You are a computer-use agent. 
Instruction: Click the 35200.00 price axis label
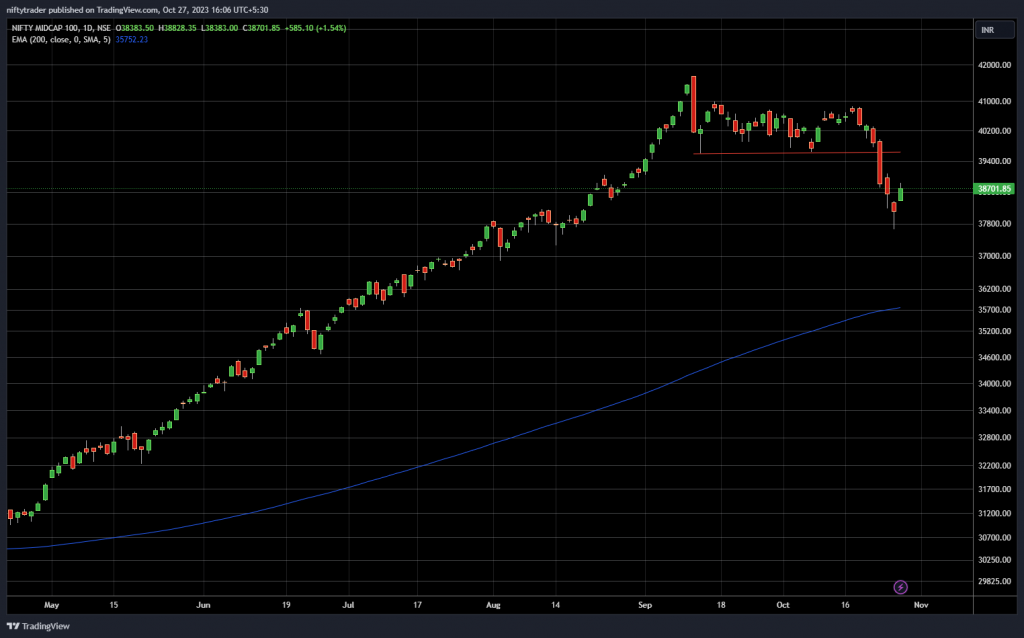pos(995,331)
